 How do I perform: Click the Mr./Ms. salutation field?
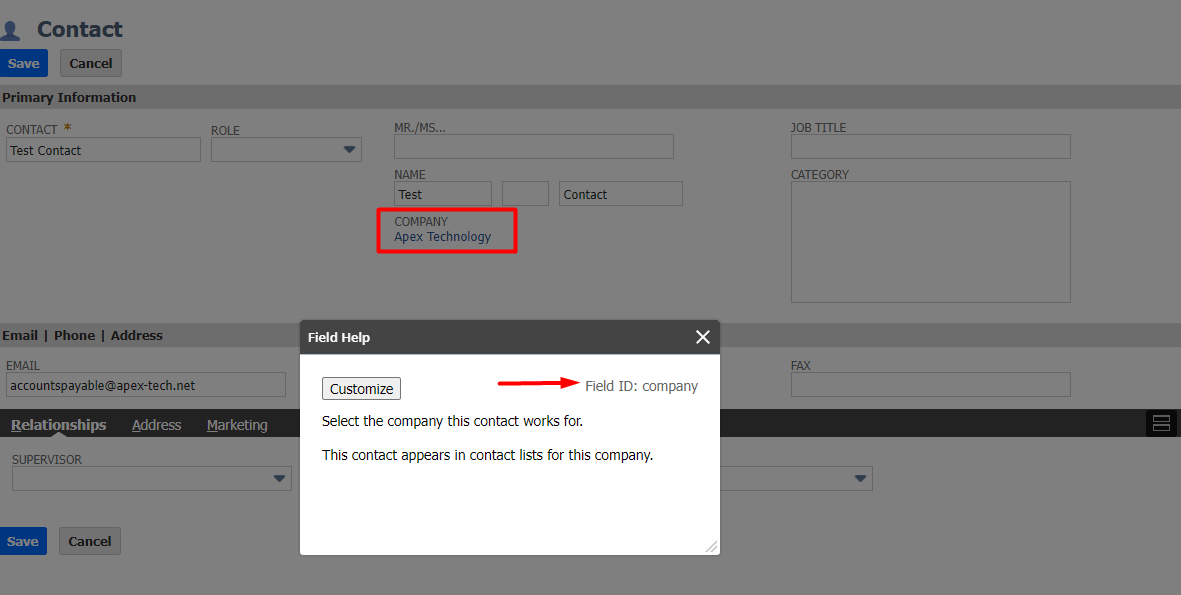pos(533,147)
